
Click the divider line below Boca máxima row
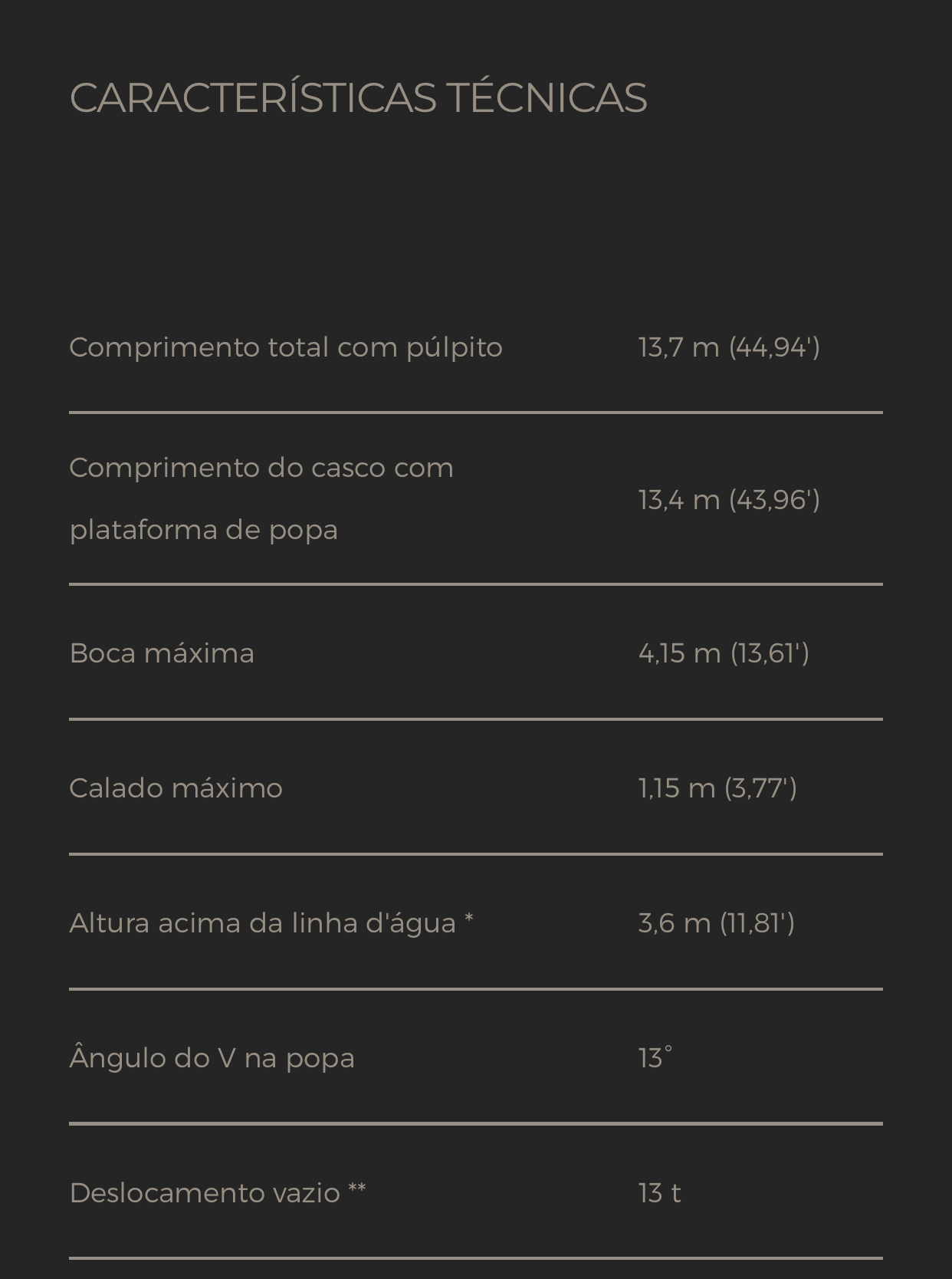tap(476, 719)
